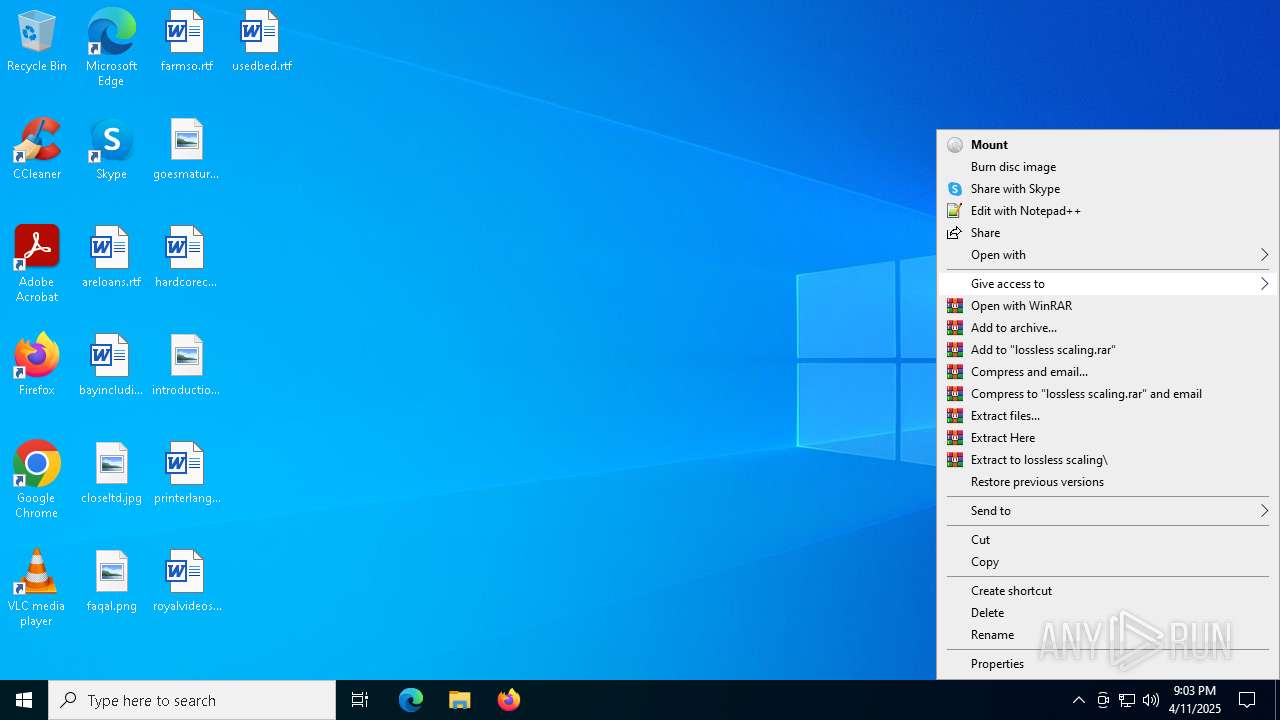Choose Compress and email...

click(1108, 372)
